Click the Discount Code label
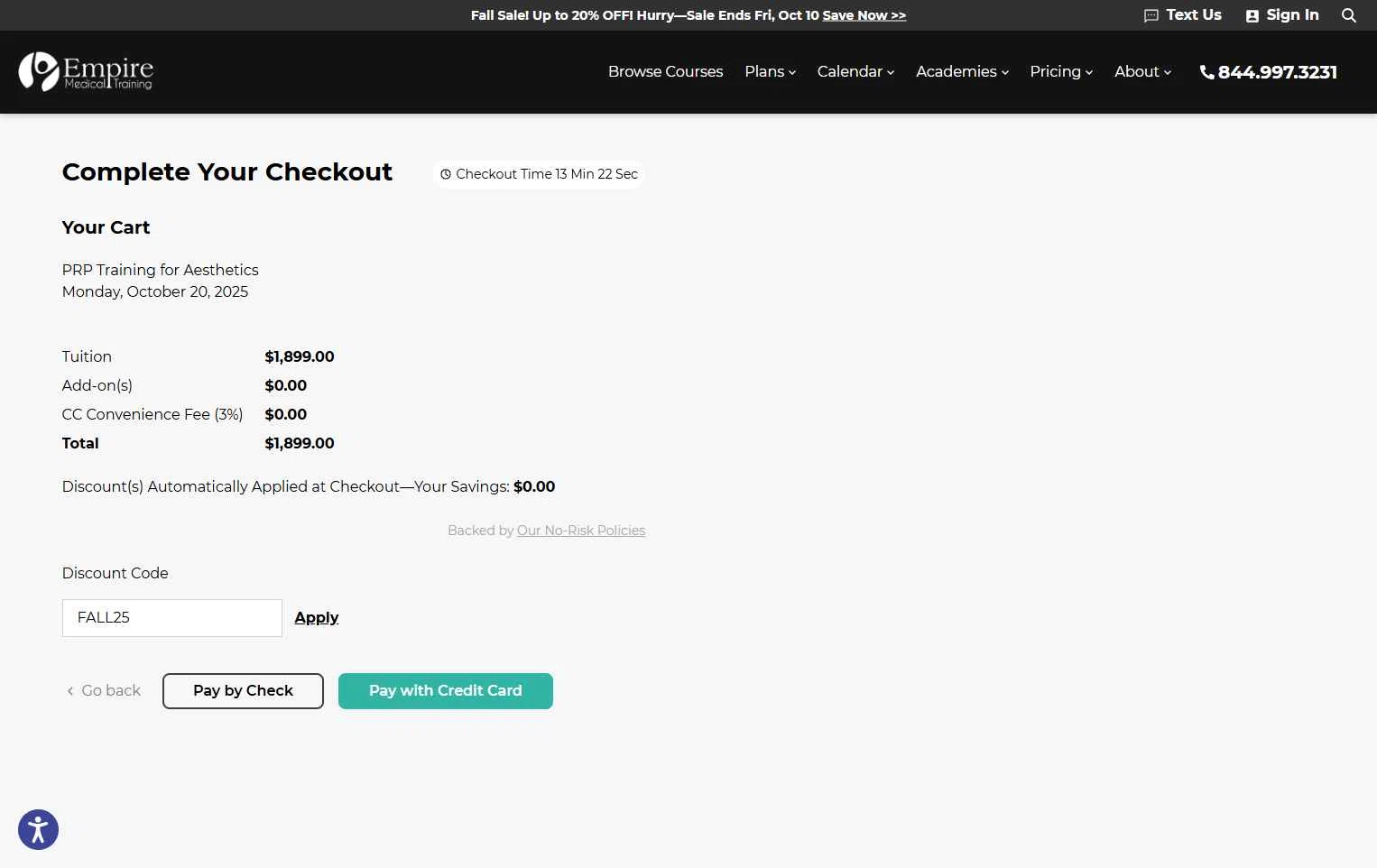The height and width of the screenshot is (868, 1377). click(x=116, y=573)
